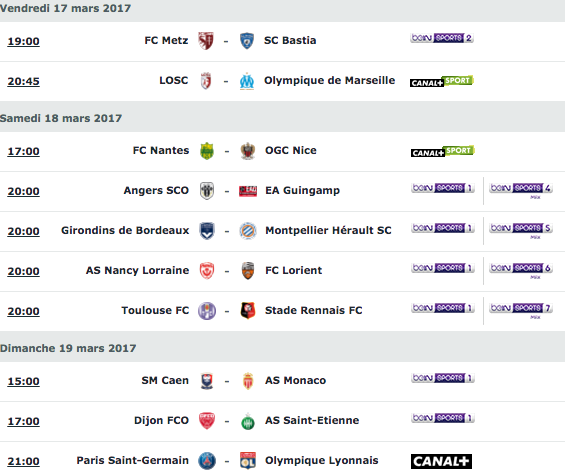The height and width of the screenshot is (476, 565).
Task: Click Canal+ Sport logo for Nantes match
Action: [443, 151]
